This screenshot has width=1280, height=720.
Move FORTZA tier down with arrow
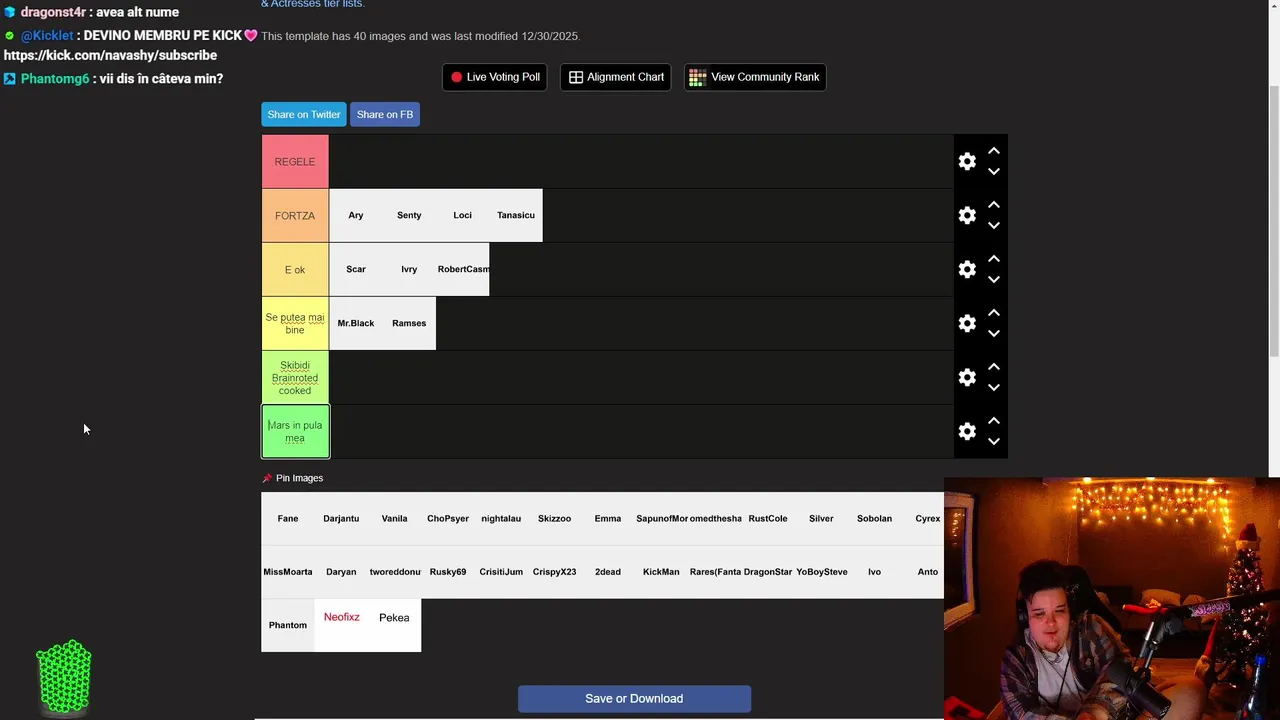tap(994, 226)
